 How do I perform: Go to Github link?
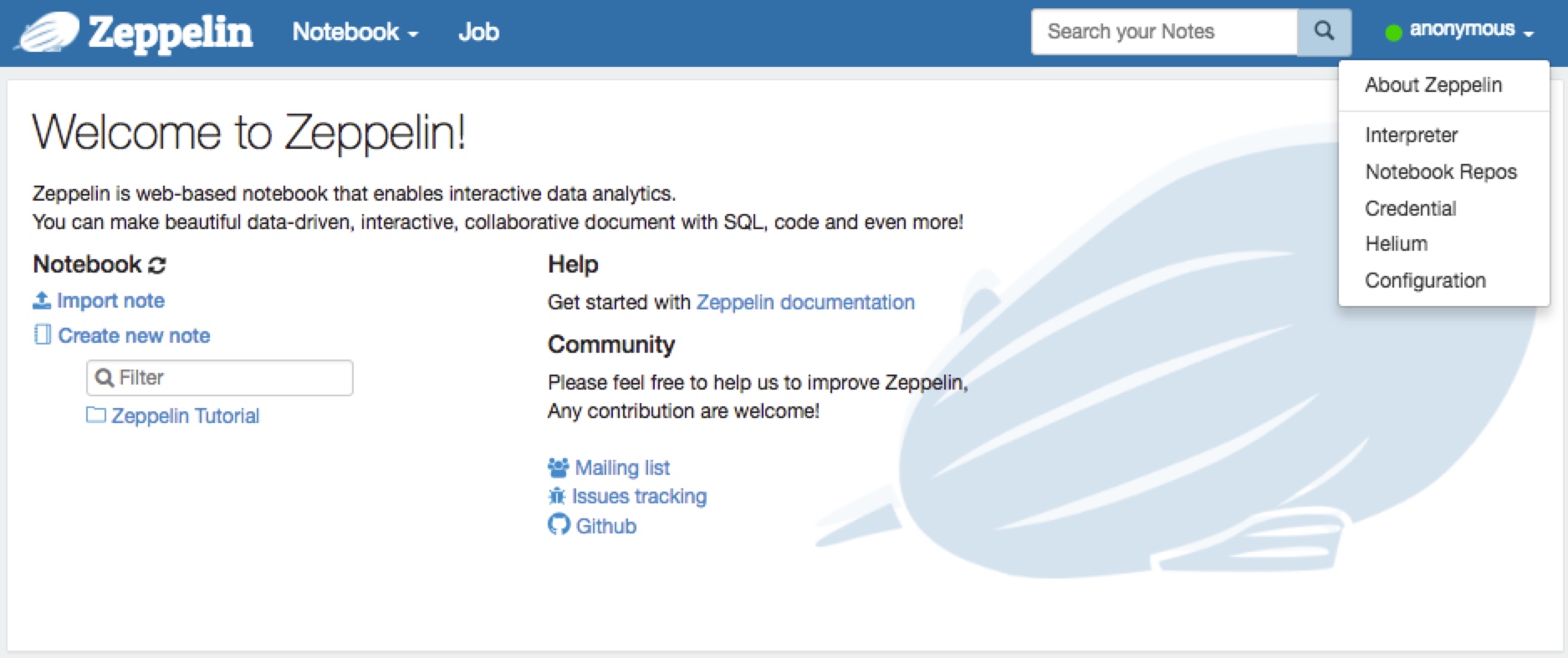click(x=605, y=526)
